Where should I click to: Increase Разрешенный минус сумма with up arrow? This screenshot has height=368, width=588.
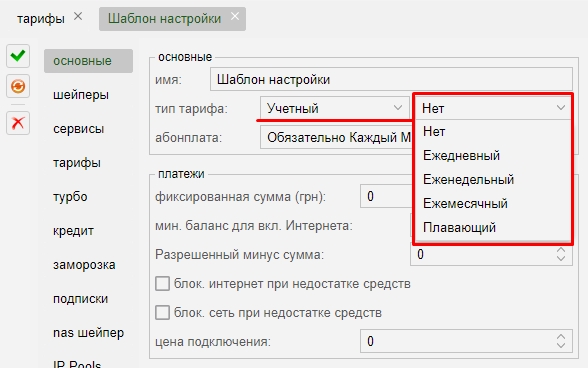point(561,250)
